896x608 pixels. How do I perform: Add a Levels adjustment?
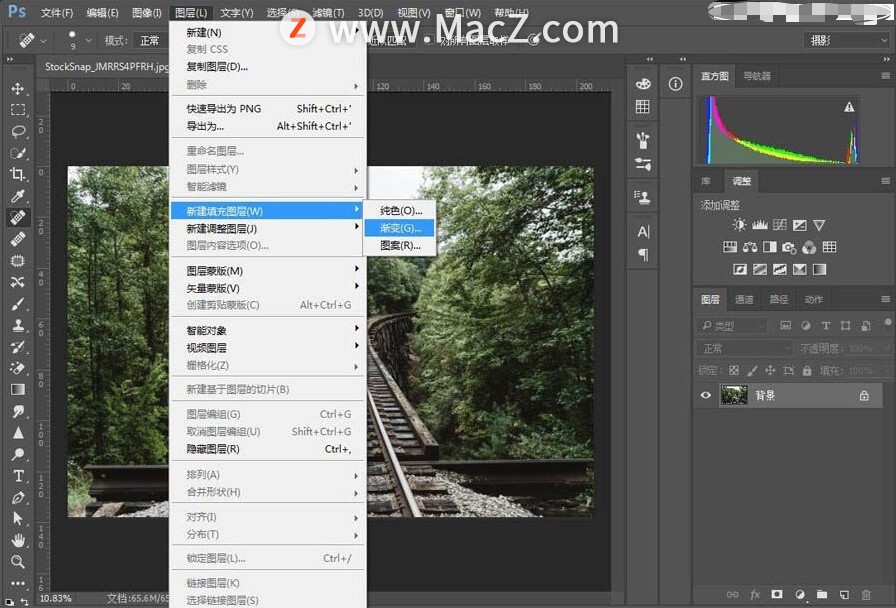(x=759, y=225)
